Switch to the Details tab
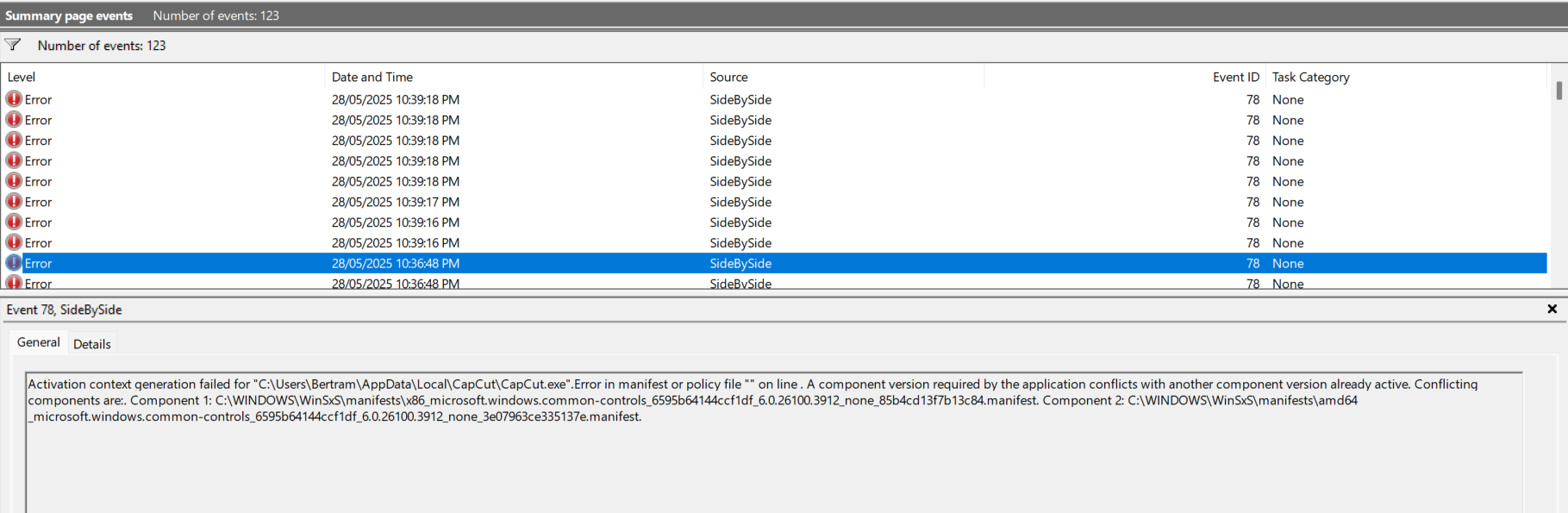 tap(92, 344)
